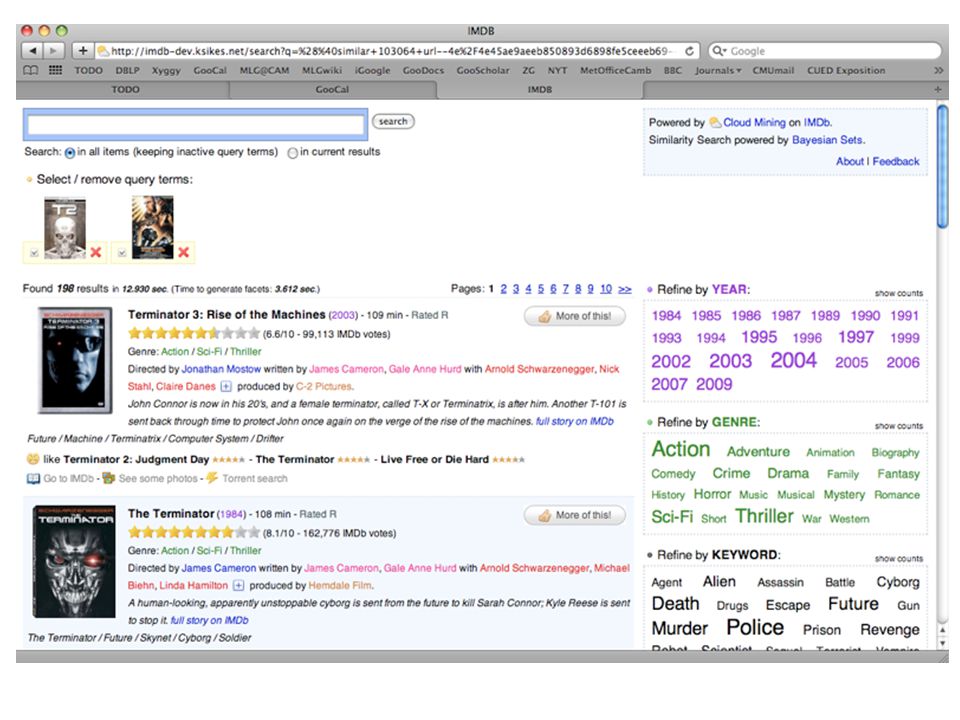Image resolution: width=960 pixels, height=720 pixels.
Task: Open Live Free or Die Hard similar title
Action: 434,459
